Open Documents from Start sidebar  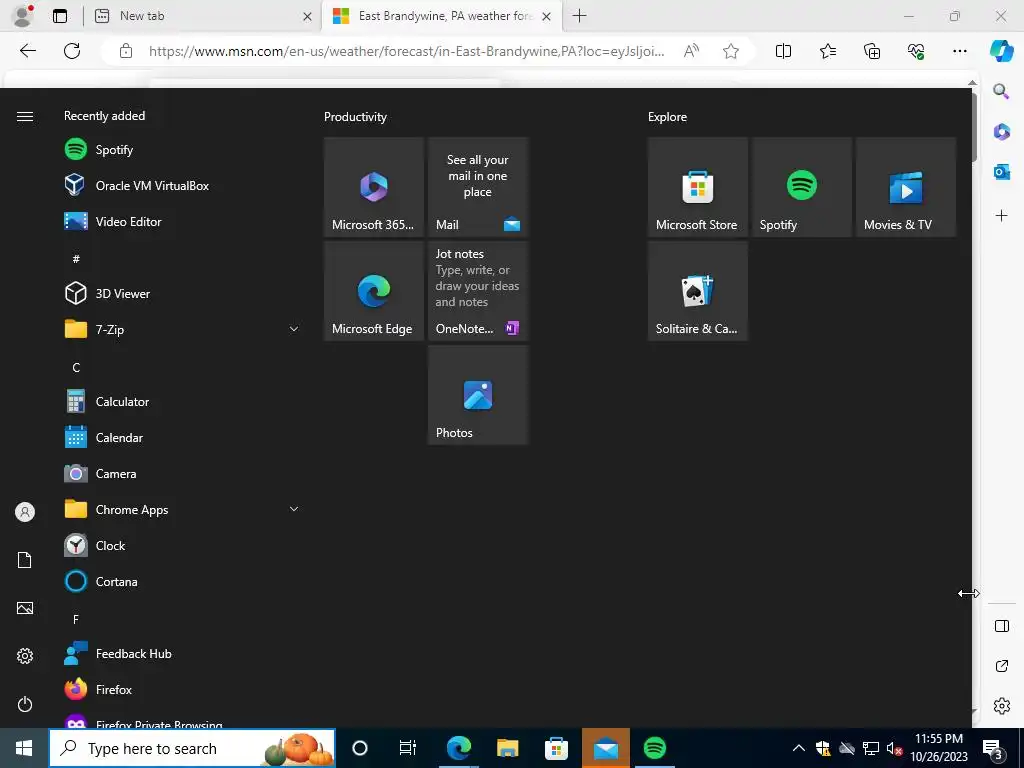25,560
